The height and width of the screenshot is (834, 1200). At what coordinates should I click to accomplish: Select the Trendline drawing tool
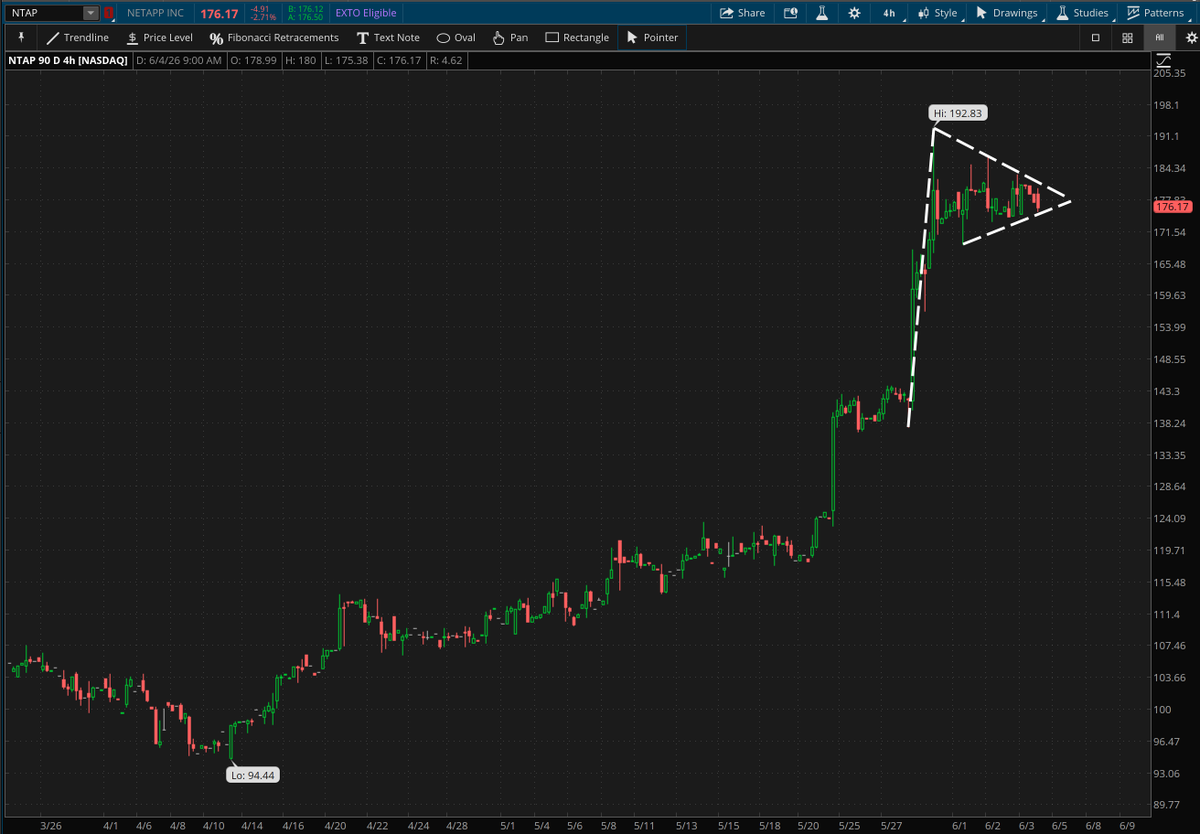(77, 37)
